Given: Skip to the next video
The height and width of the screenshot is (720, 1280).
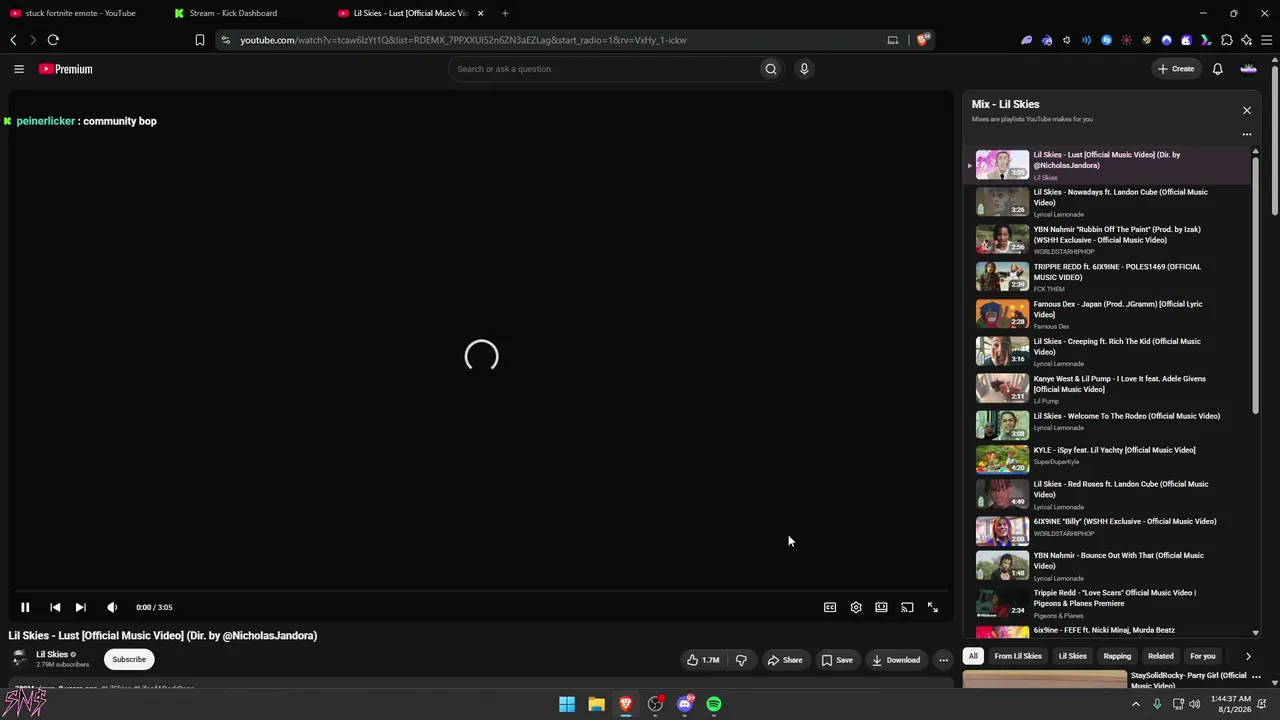Looking at the screenshot, I should click(81, 607).
